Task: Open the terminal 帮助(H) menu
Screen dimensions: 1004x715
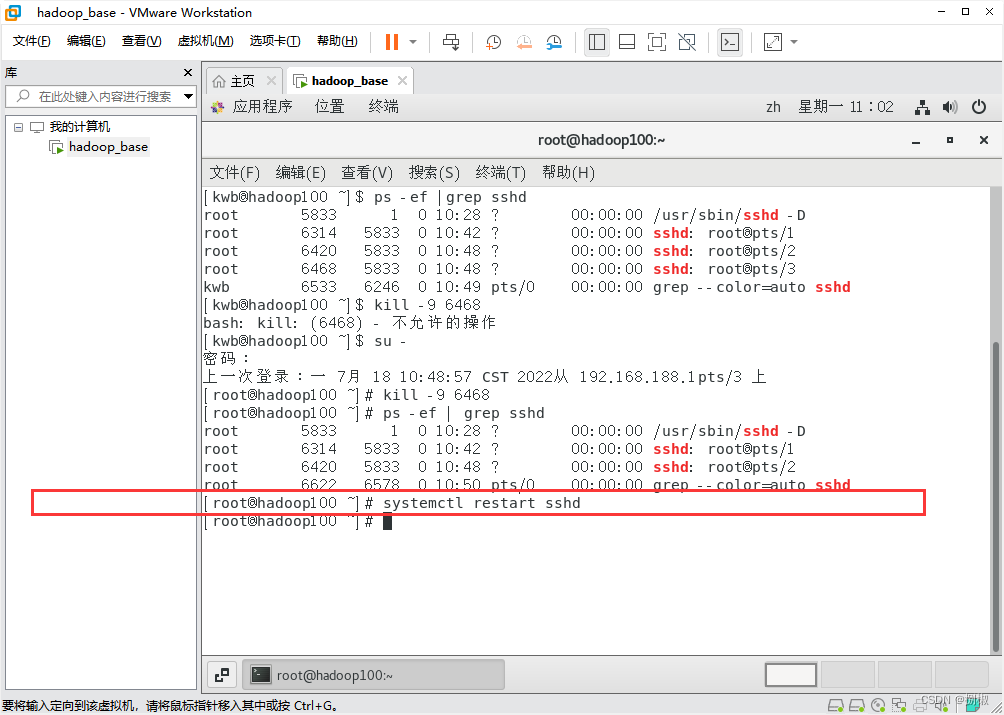Action: [x=568, y=173]
